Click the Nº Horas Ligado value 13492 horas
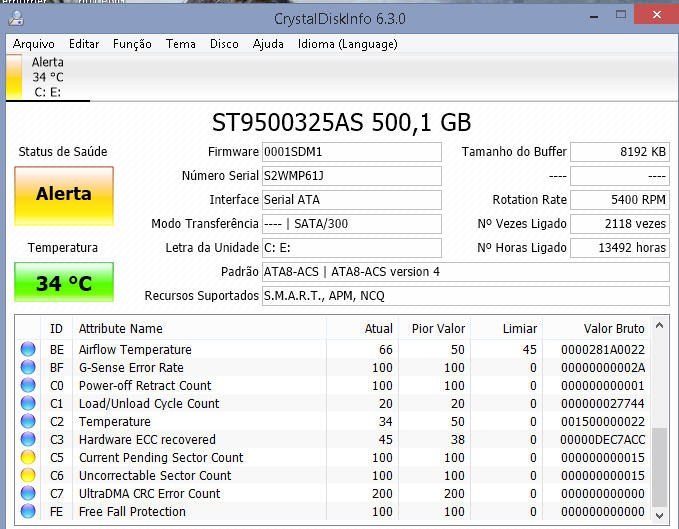 [x=620, y=248]
